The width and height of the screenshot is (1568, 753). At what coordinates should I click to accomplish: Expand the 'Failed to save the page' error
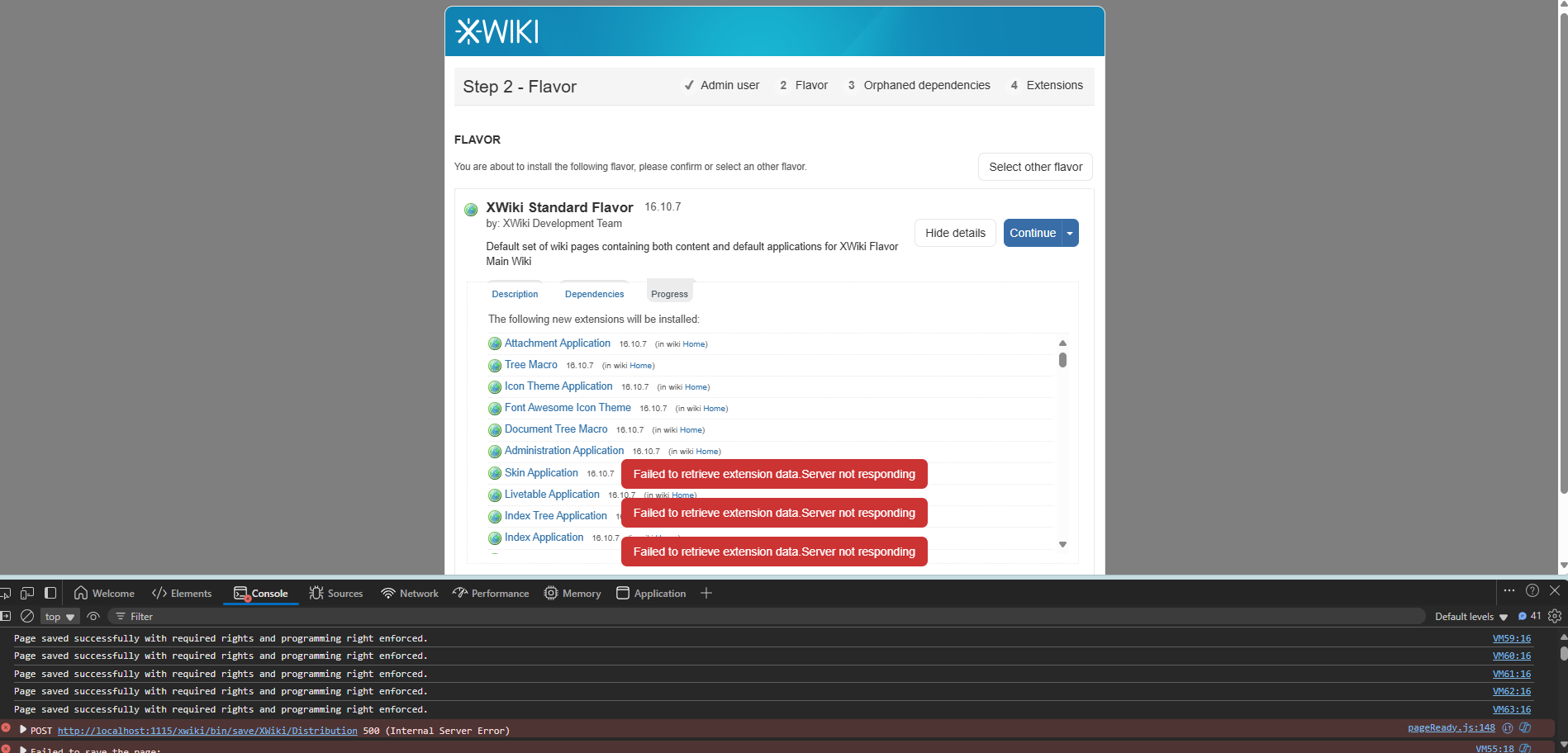tap(23, 750)
